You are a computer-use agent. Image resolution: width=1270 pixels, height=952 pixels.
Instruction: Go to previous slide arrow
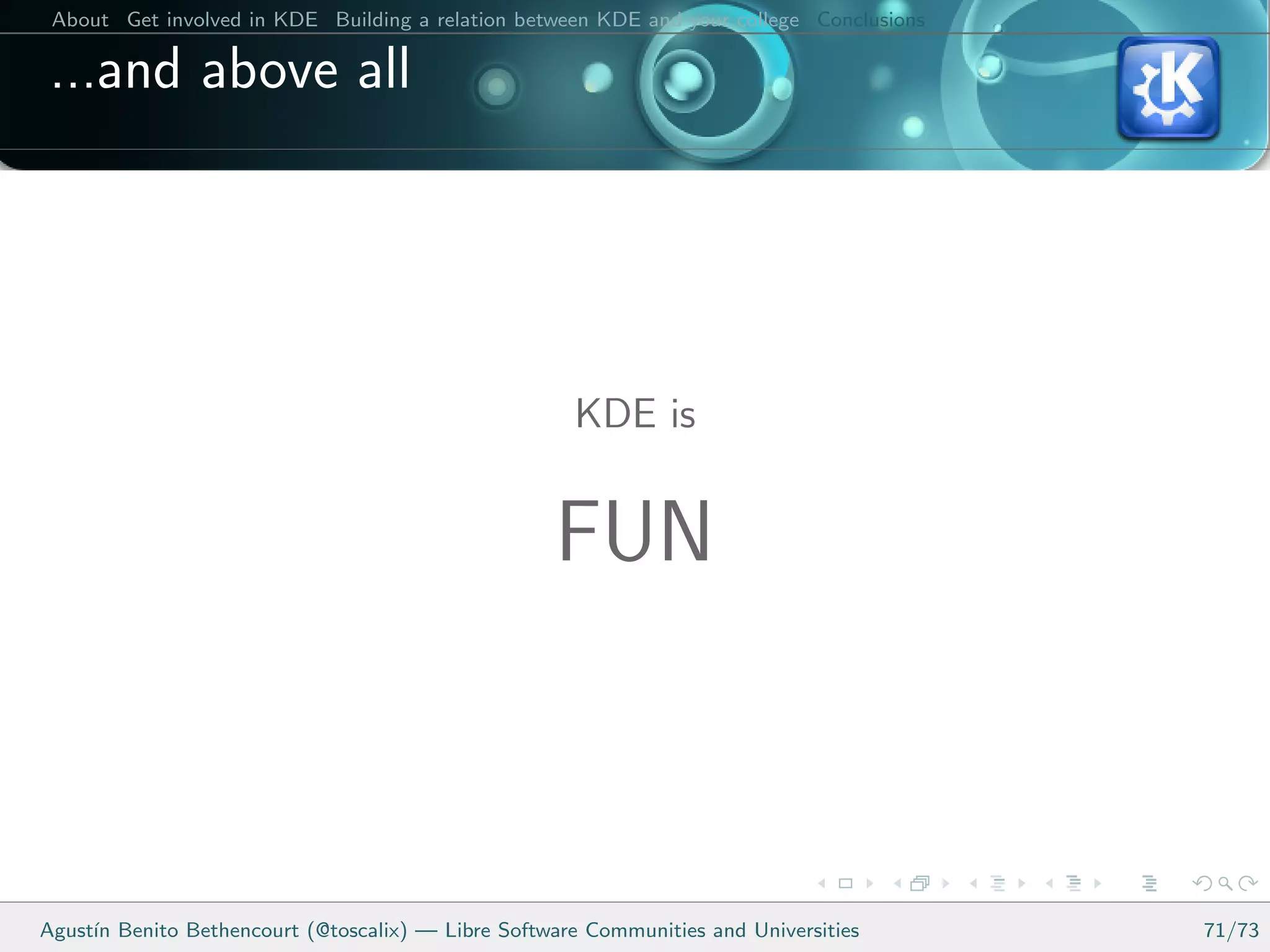(822, 883)
